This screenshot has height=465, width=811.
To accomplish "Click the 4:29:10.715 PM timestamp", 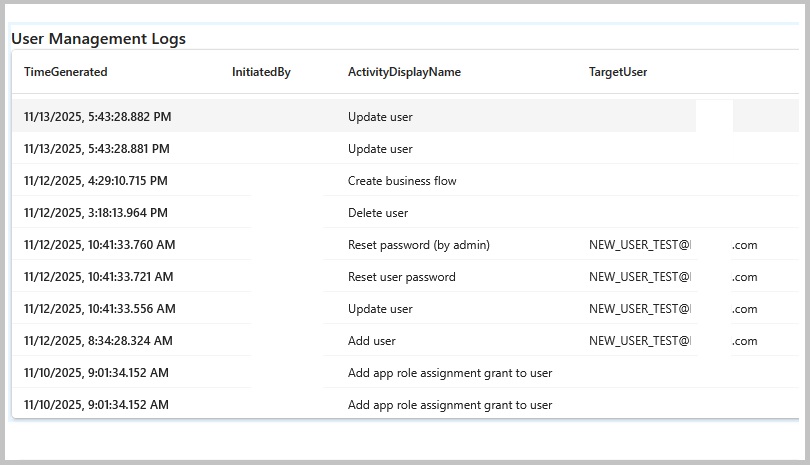I will click(x=96, y=181).
